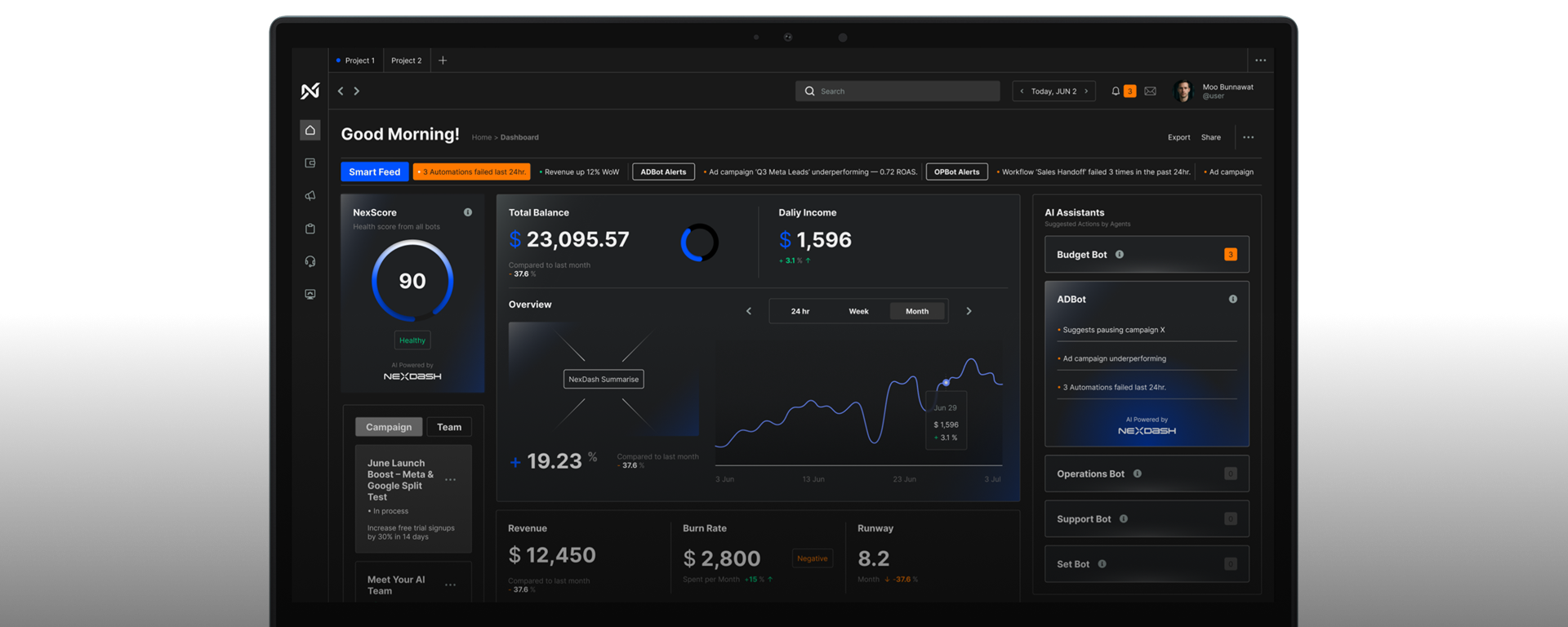
Task: Click the Negative burn rate badge
Action: (x=813, y=558)
